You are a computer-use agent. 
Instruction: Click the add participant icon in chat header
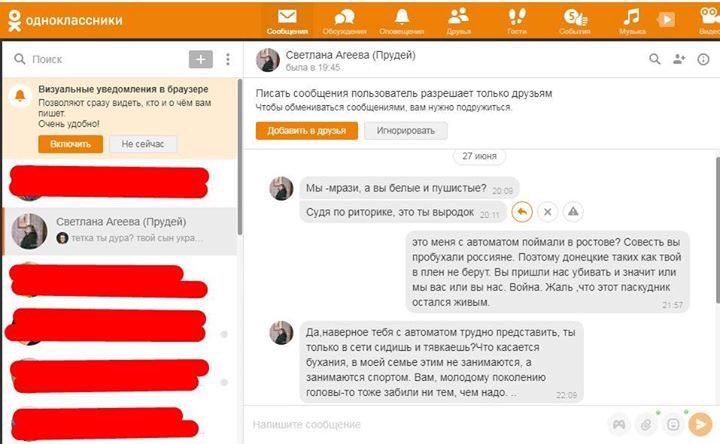pyautogui.click(x=680, y=59)
